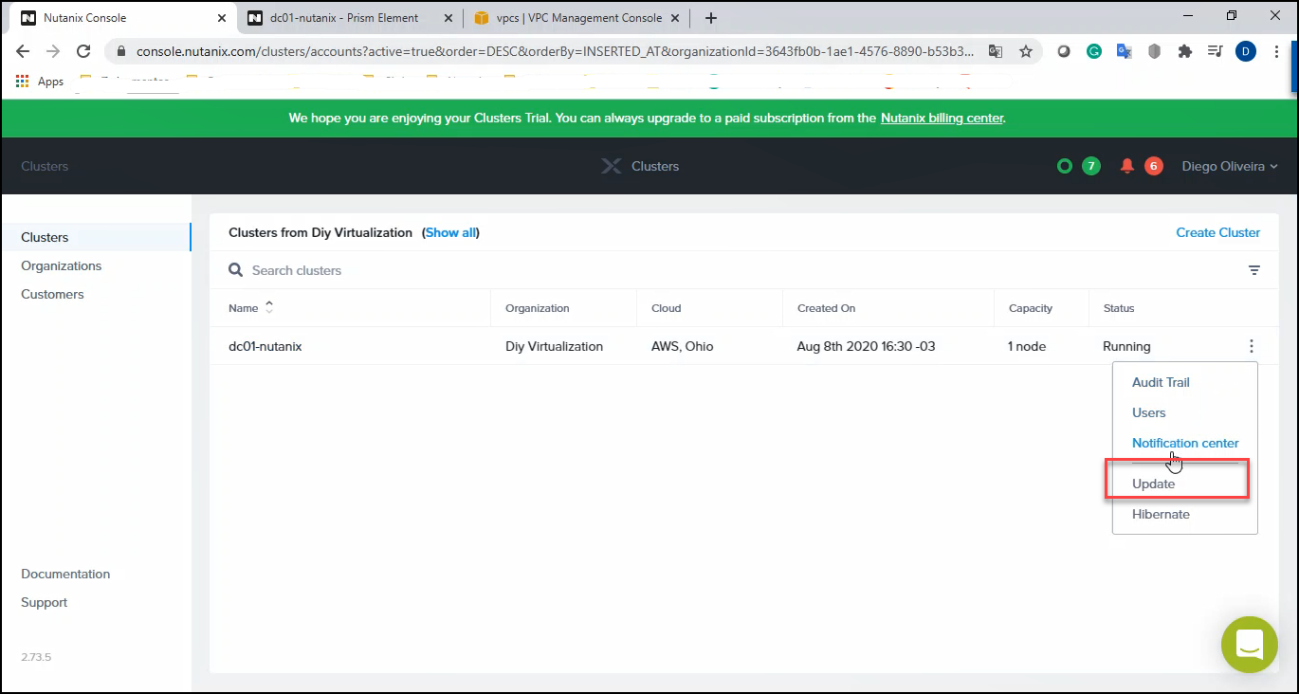Open Chrome extensions puzzle icon
Screen dimensions: 1299x694
[1185, 51]
